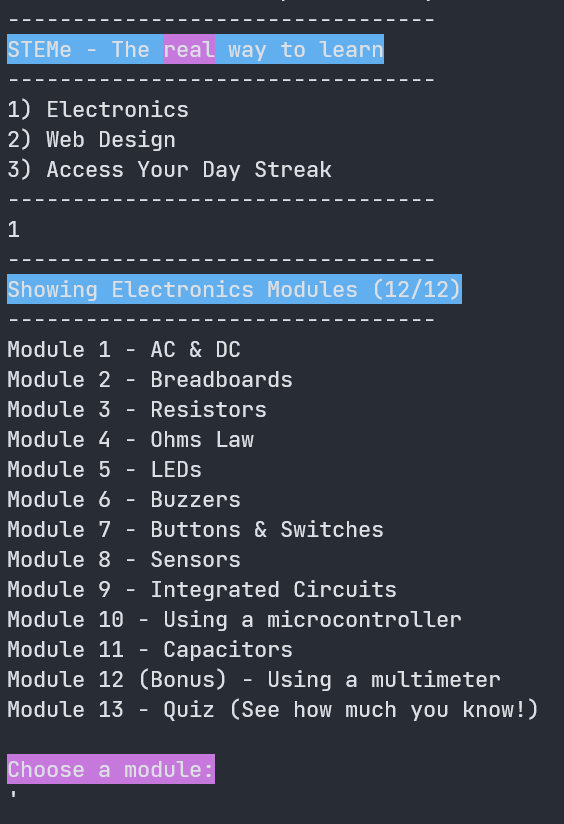
Task: Click the pink highlighted word 'real'
Action: coord(189,49)
